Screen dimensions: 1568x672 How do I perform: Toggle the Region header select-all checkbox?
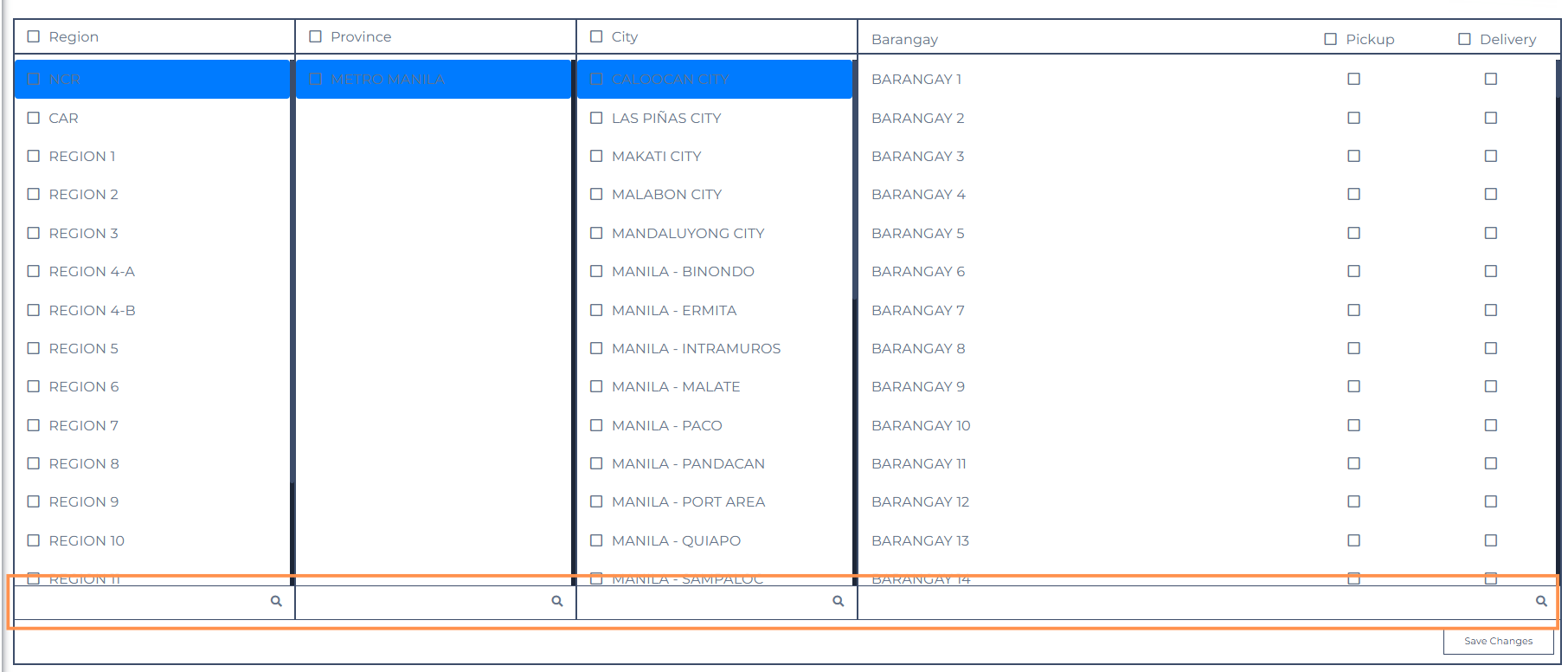click(x=34, y=36)
